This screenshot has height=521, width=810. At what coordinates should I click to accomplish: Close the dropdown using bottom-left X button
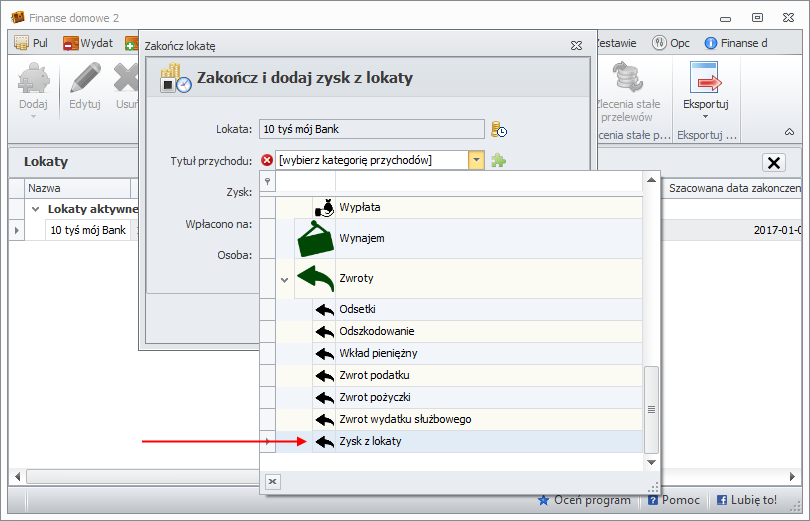273,481
